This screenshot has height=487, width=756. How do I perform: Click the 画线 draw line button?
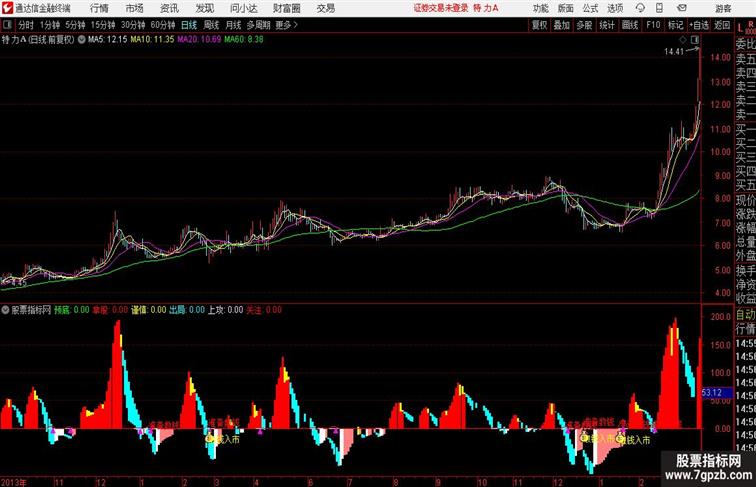click(x=630, y=25)
